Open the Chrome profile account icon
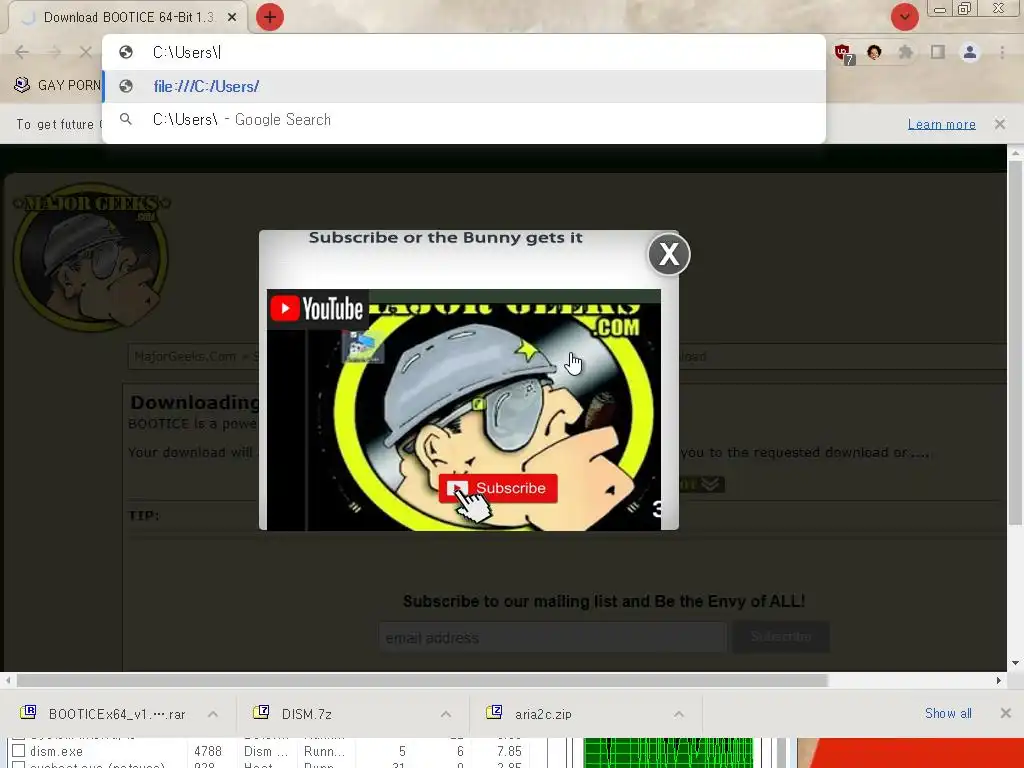This screenshot has height=768, width=1024. (x=970, y=52)
